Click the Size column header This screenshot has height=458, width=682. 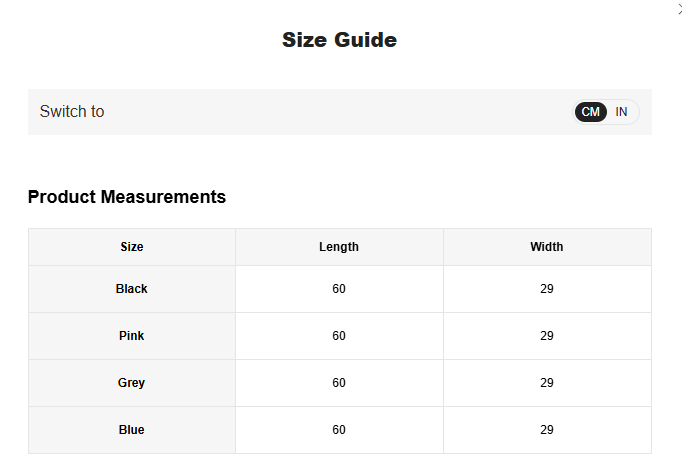[132, 247]
